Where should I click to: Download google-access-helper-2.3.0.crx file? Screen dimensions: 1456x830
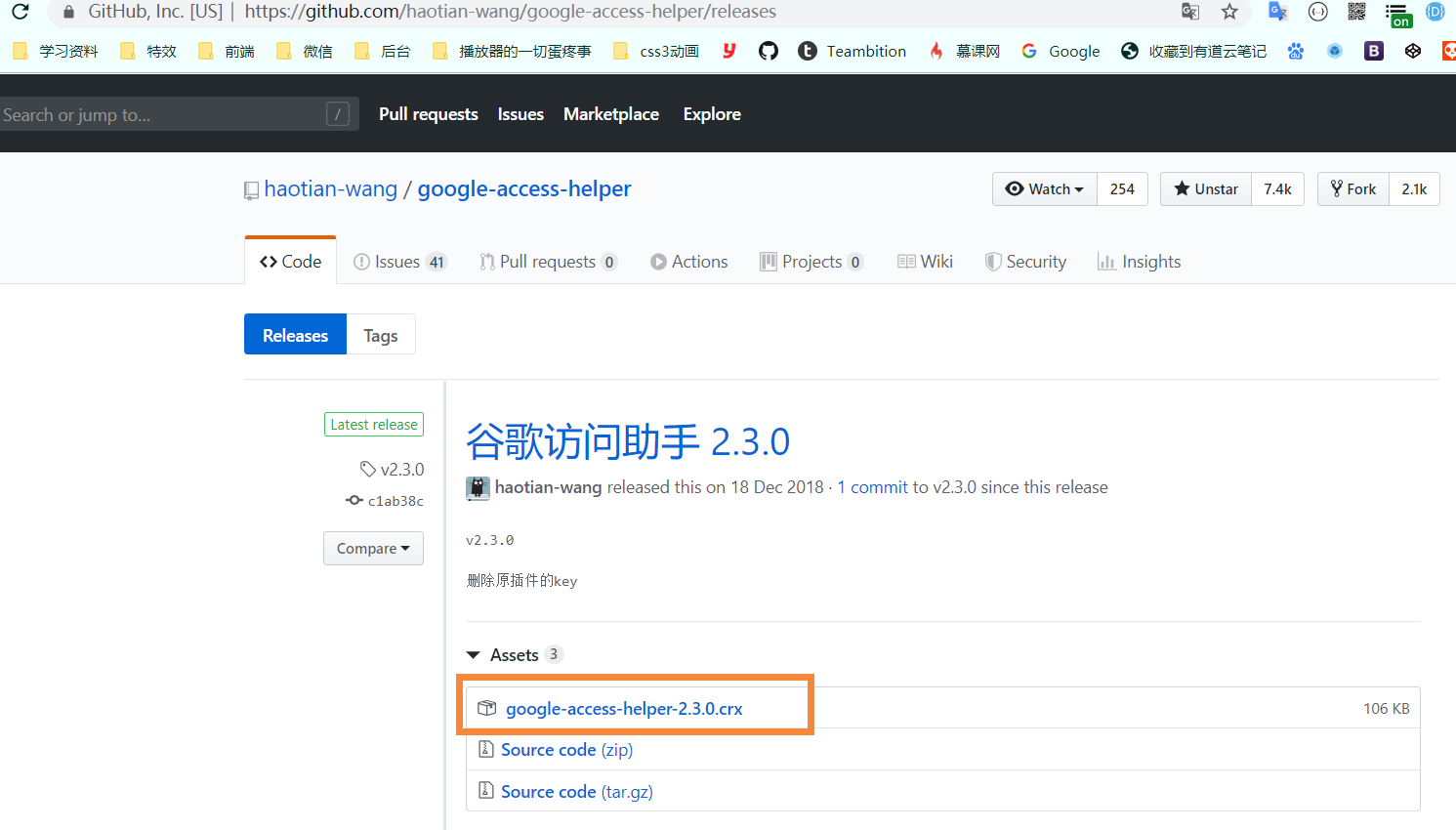point(624,709)
